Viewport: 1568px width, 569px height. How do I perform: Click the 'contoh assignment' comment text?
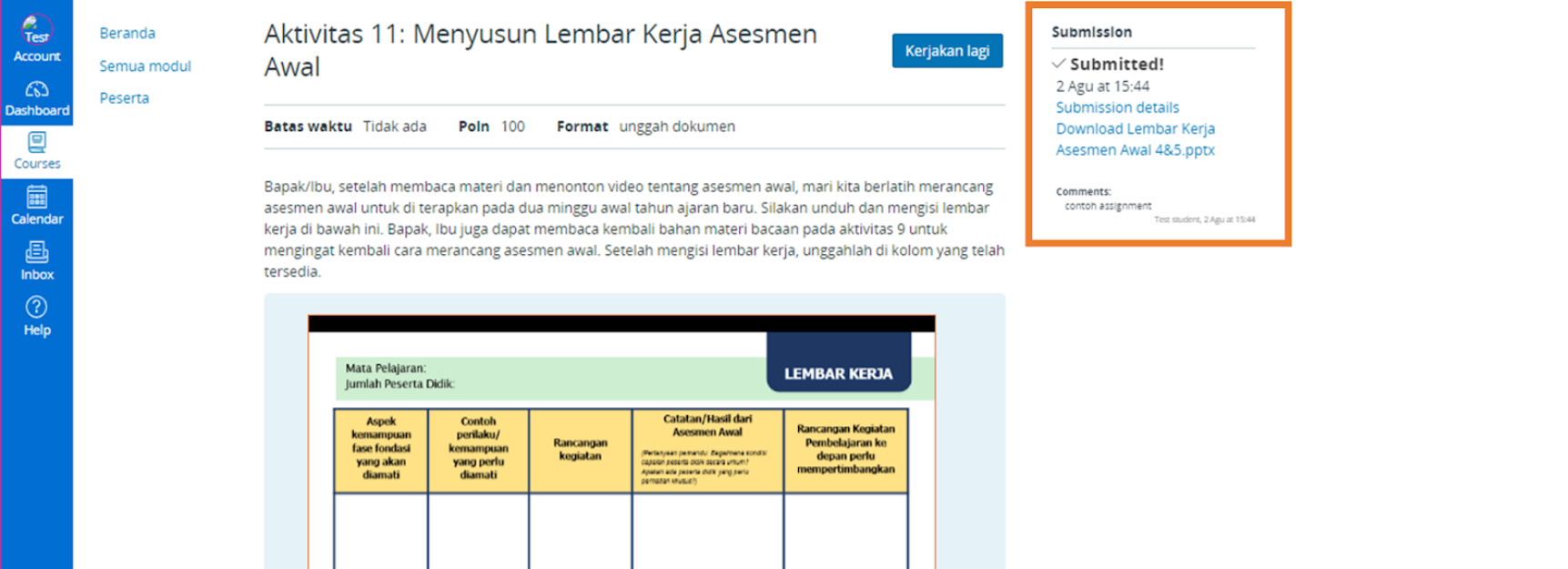pos(1108,206)
